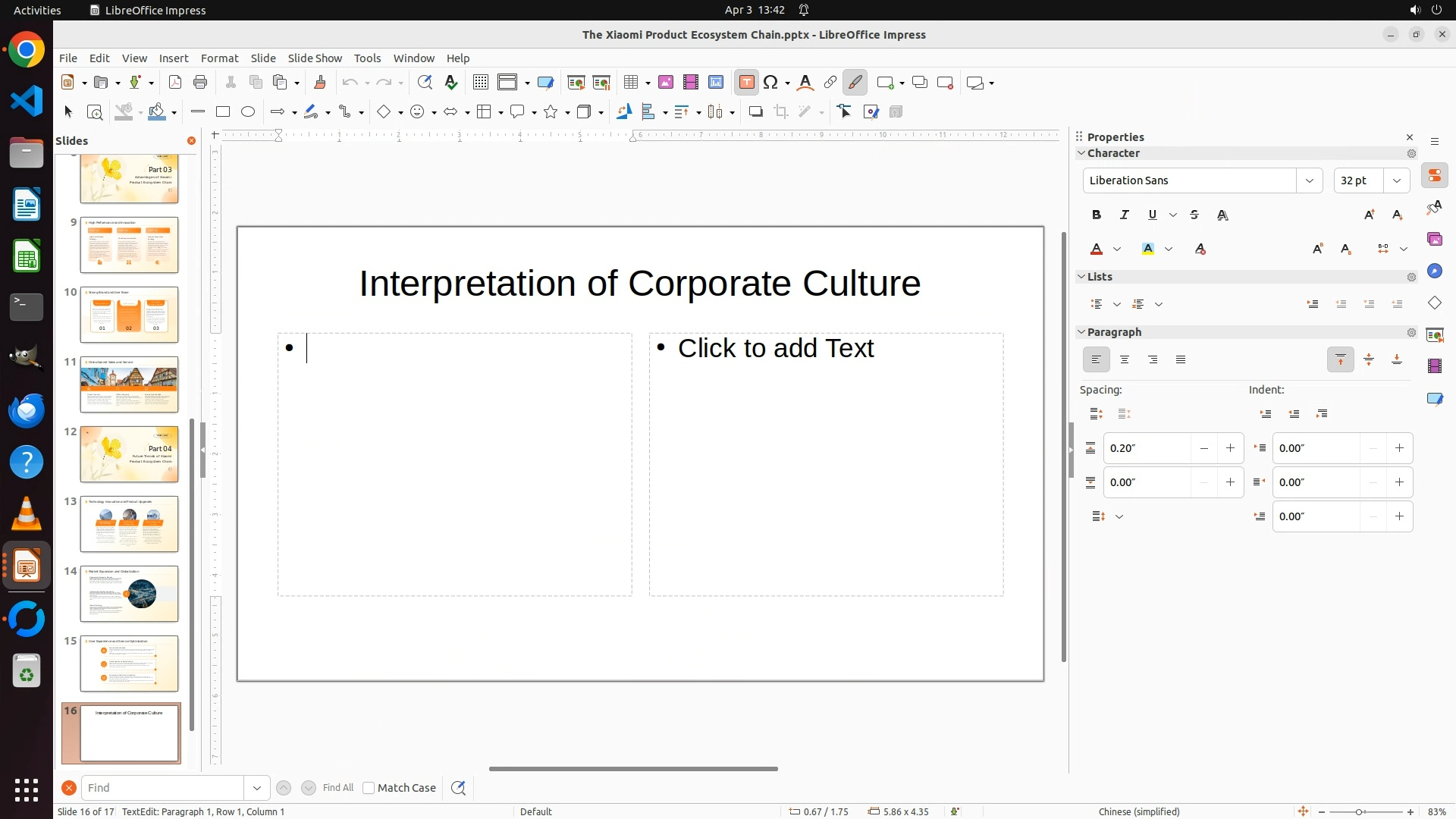The width and height of the screenshot is (1456, 819).
Task: Open the font name dropdown
Action: coord(1309,180)
